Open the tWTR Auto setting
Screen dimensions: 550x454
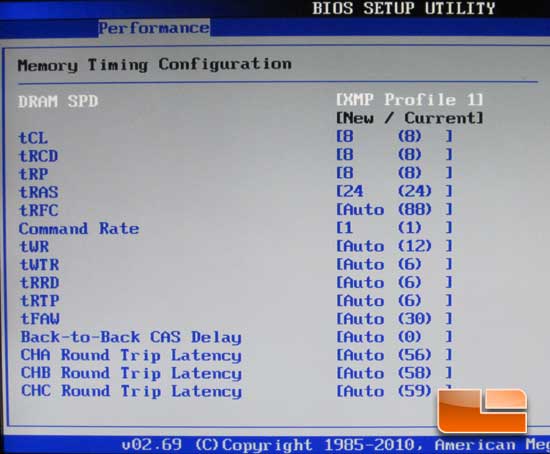(394, 264)
